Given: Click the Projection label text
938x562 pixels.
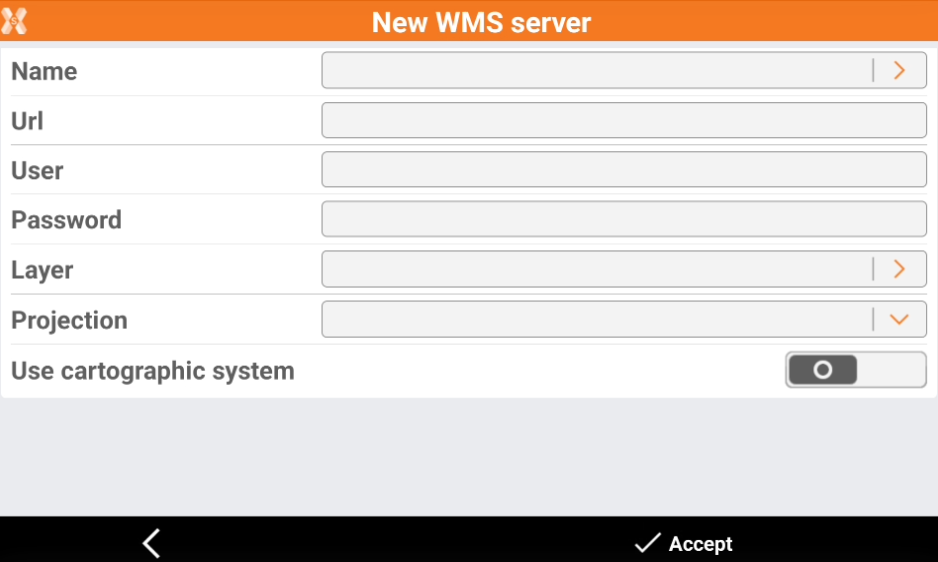Looking at the screenshot, I should click(69, 320).
